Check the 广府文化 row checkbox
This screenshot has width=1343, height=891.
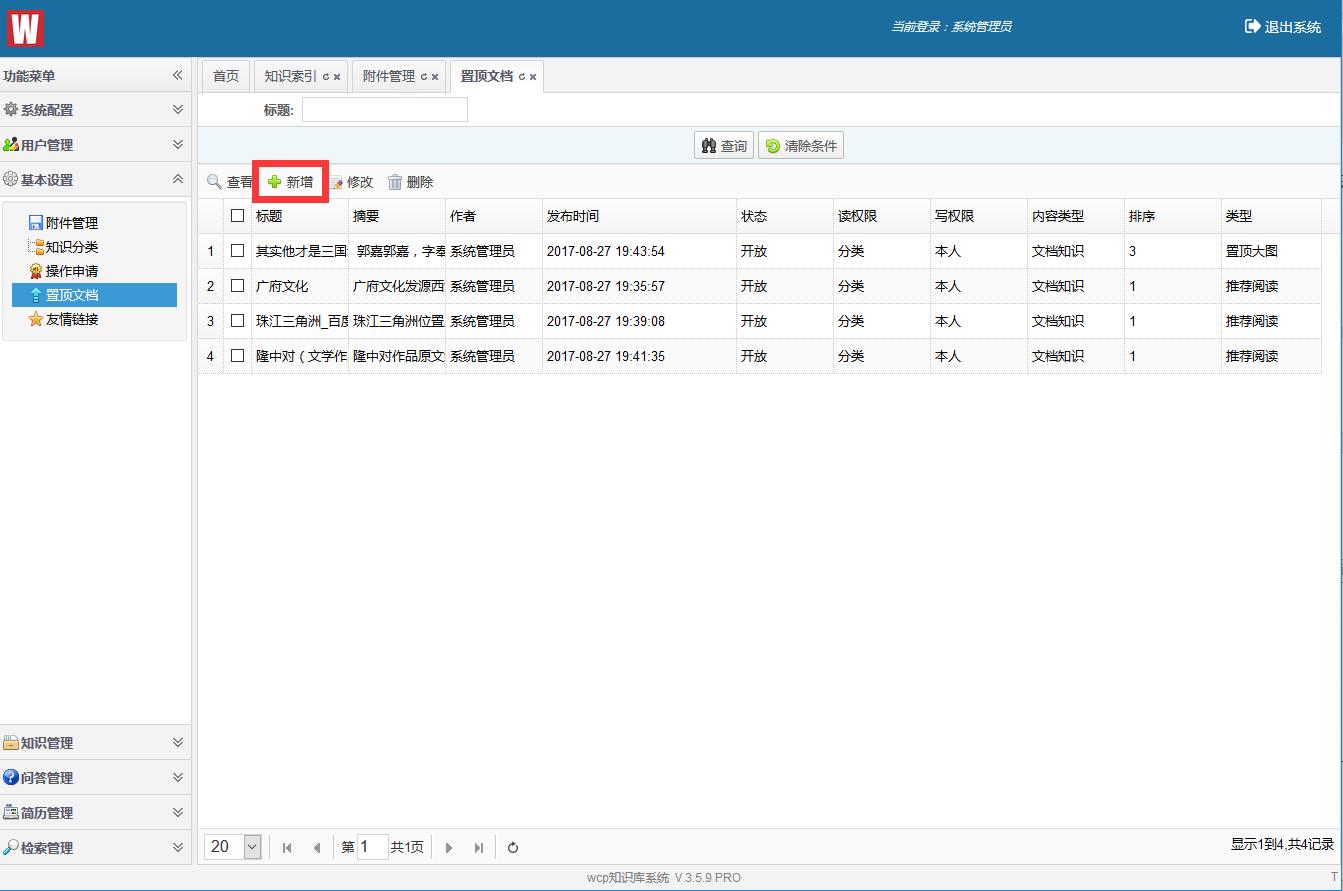[x=237, y=285]
